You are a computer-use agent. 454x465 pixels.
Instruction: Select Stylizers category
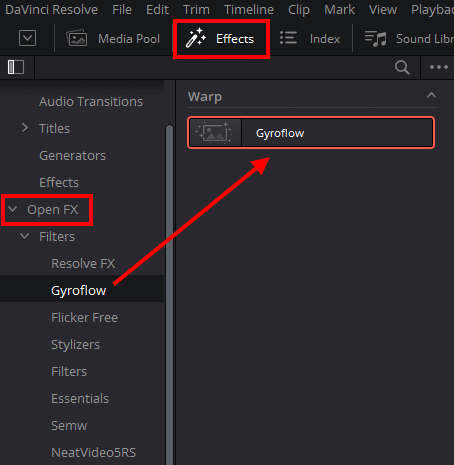tap(75, 345)
